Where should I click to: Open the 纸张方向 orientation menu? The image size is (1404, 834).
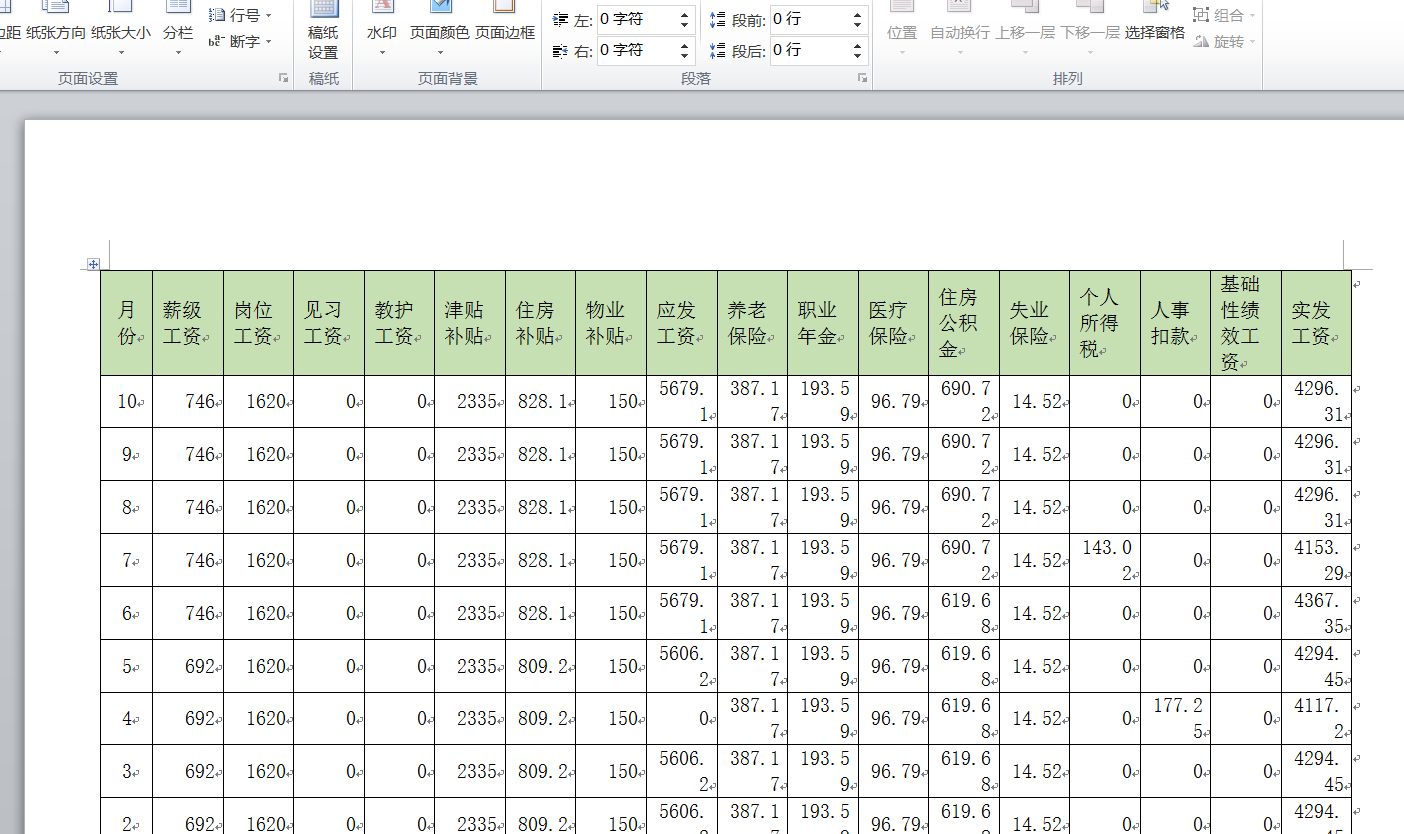click(x=56, y=29)
